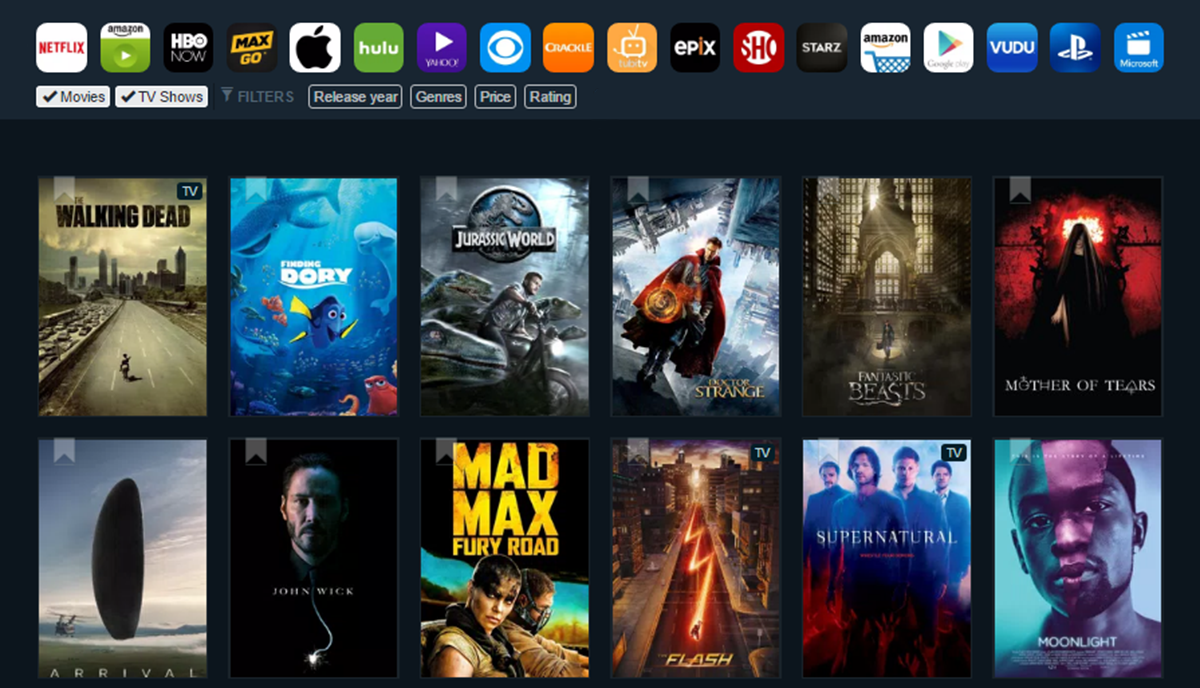Choose the HBO Now provider icon
The image size is (1200, 688).
coord(188,48)
